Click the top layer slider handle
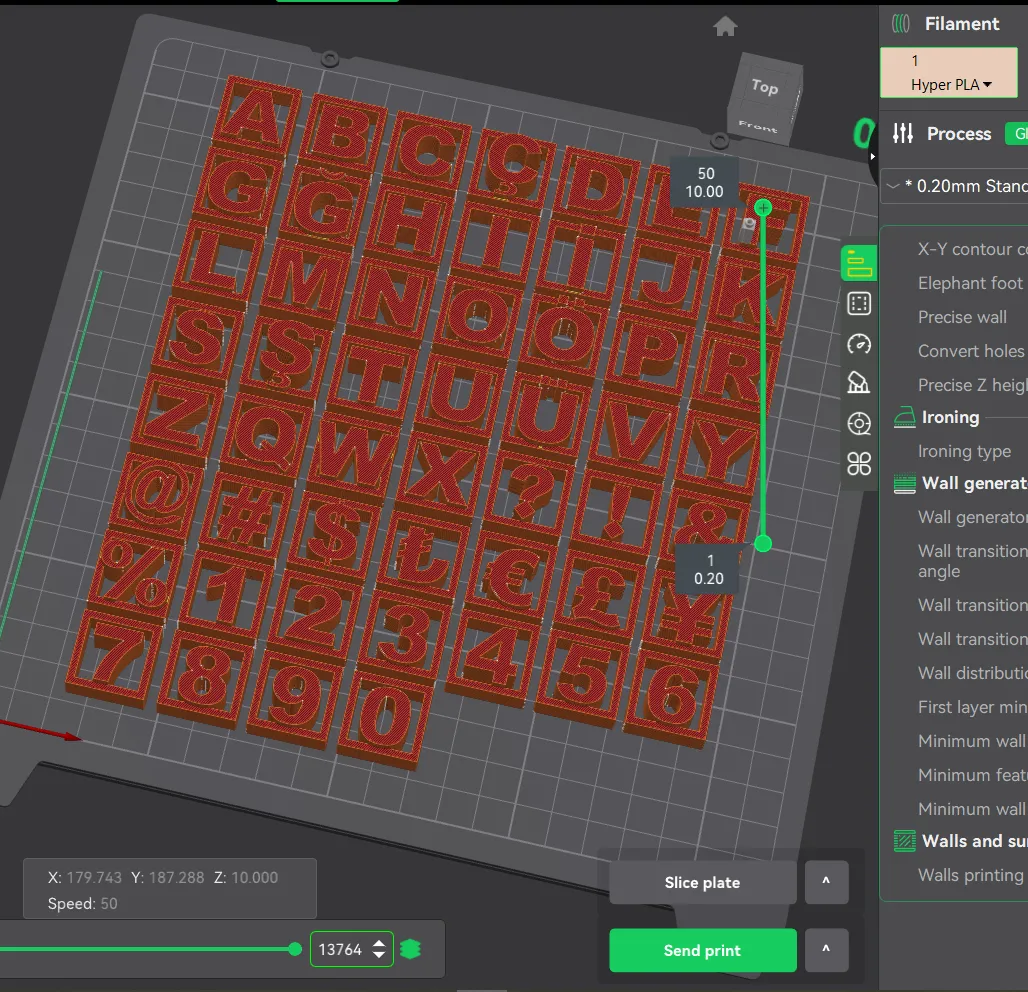Viewport: 1028px width, 992px height. pos(763,208)
